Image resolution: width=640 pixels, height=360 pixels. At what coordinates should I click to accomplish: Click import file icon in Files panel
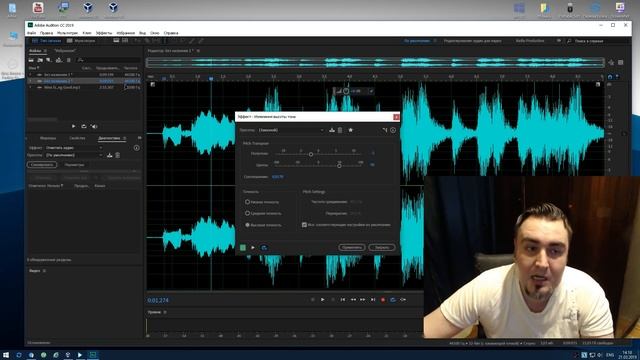tap(40, 60)
